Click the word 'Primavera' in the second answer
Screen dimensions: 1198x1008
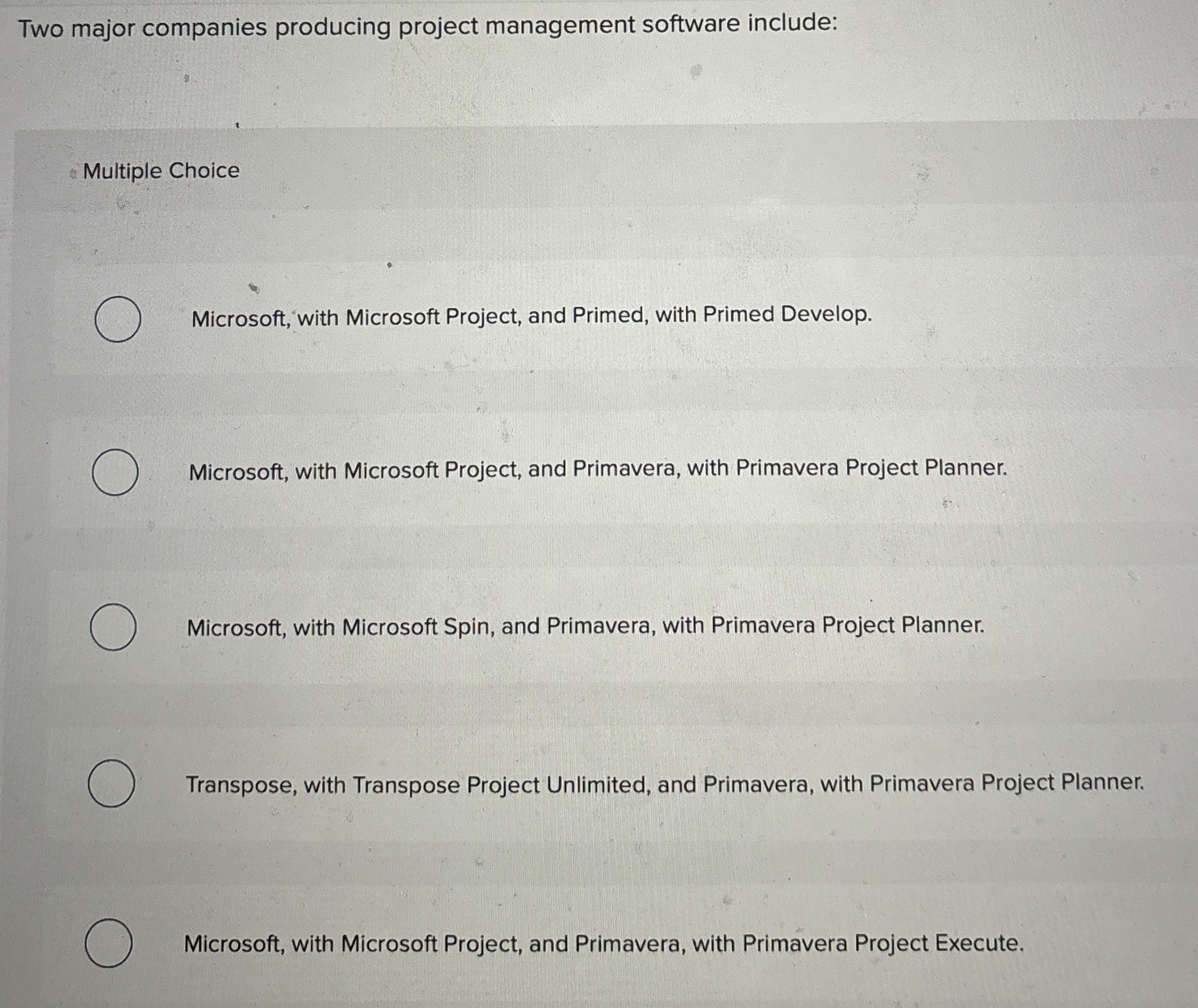point(626,469)
